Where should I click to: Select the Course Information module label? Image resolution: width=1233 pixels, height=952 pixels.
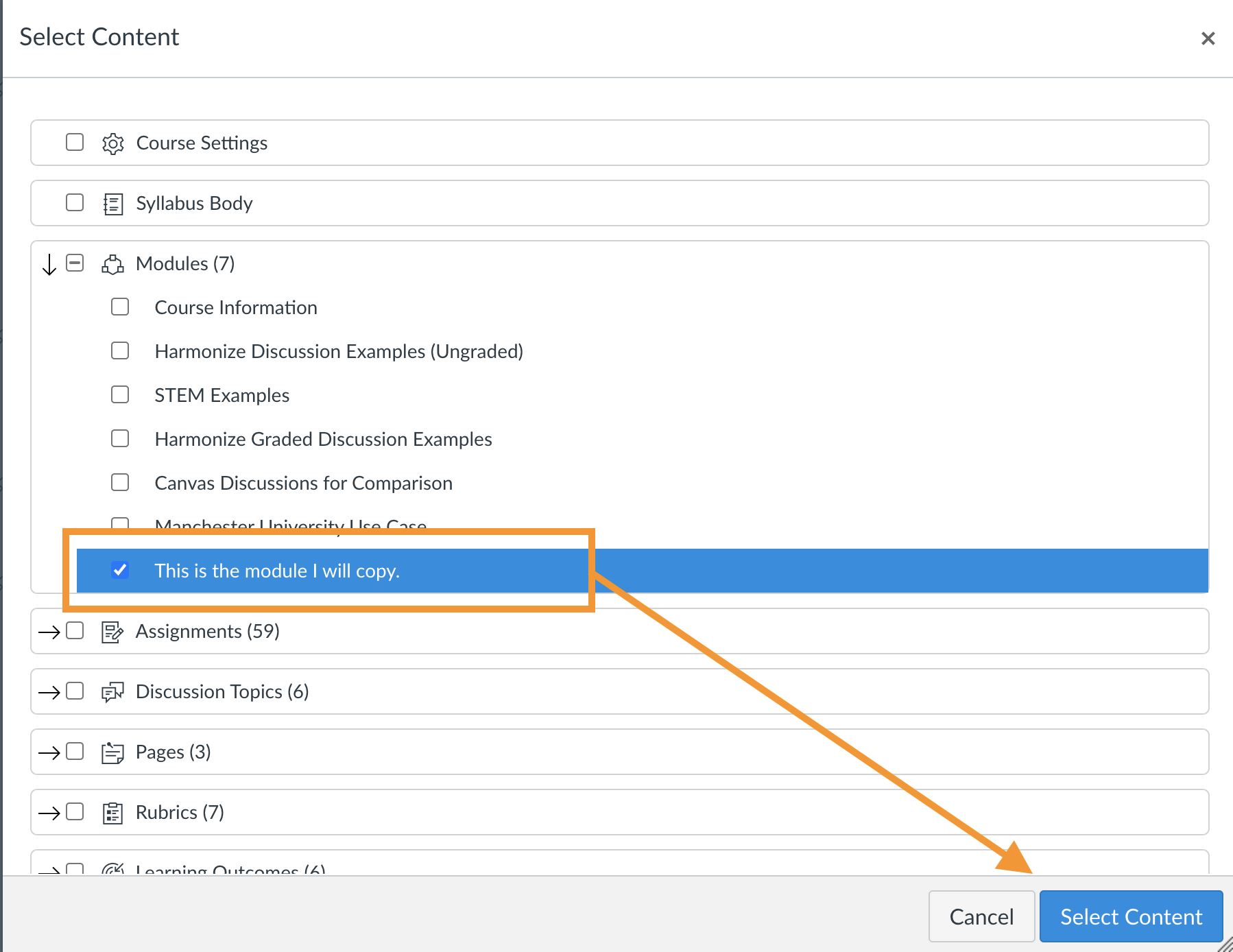click(x=235, y=307)
